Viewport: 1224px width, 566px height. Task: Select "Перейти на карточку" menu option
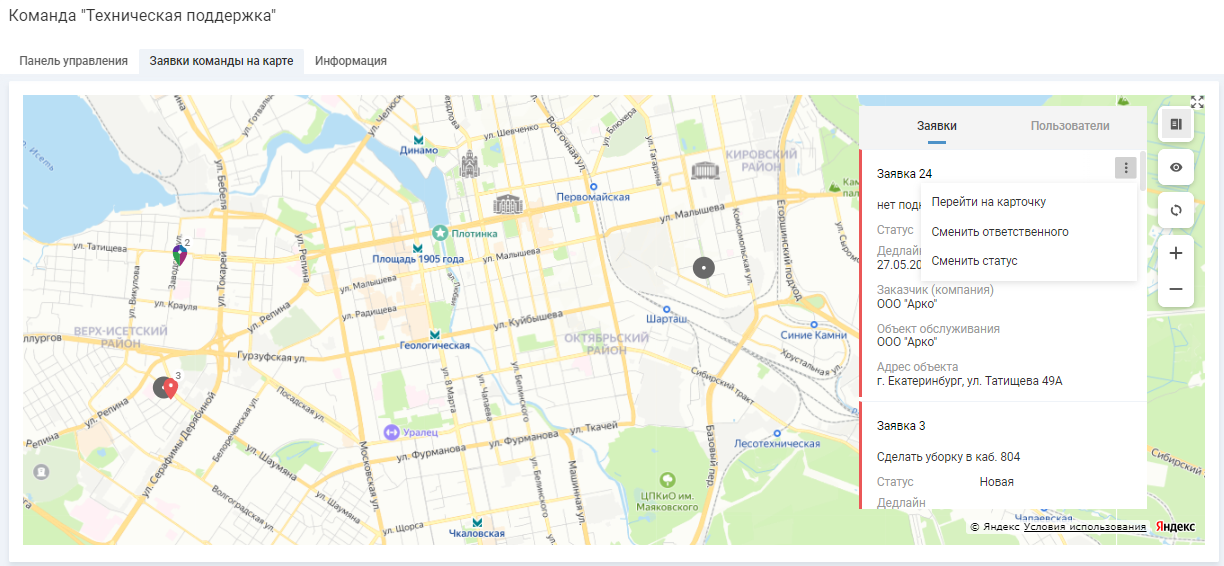(x=988, y=202)
